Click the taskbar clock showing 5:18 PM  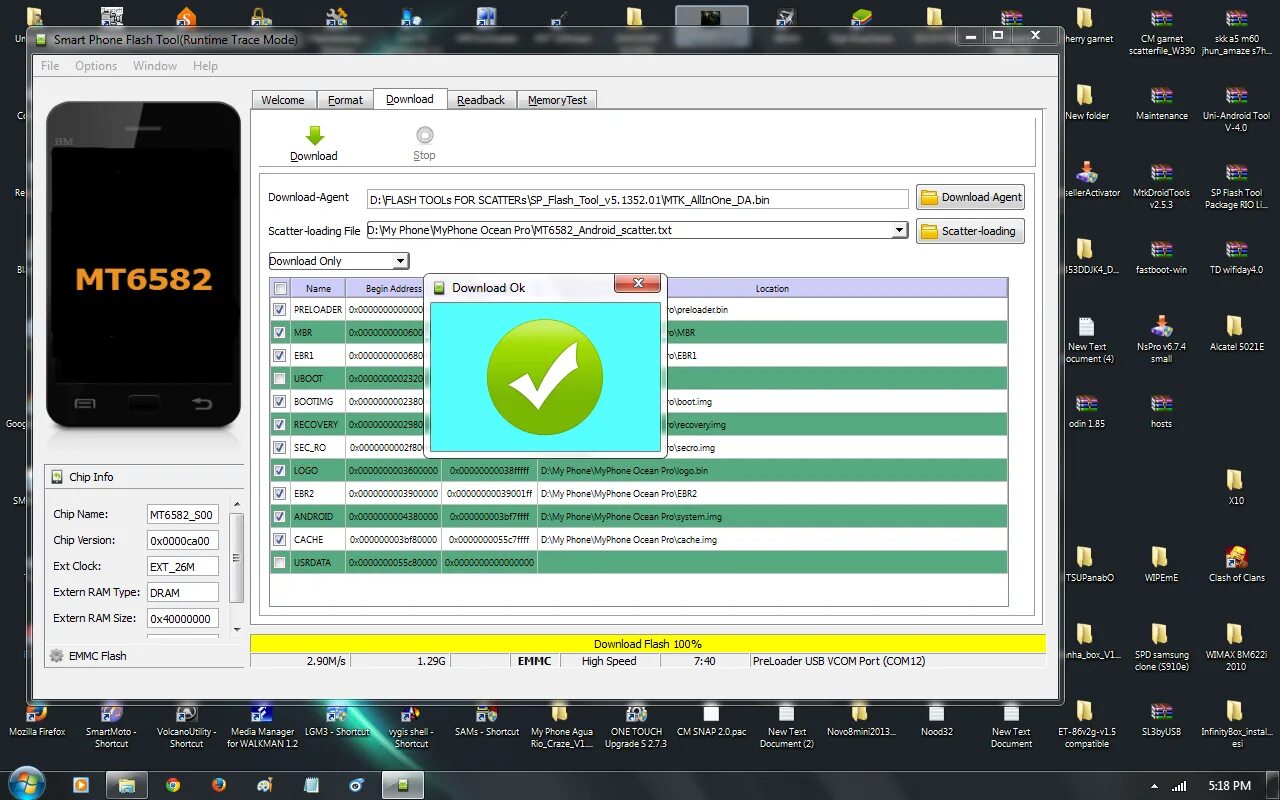pos(1229,786)
